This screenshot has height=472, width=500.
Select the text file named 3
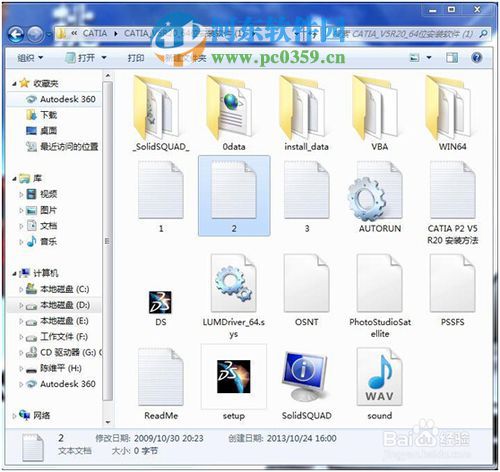pos(307,197)
